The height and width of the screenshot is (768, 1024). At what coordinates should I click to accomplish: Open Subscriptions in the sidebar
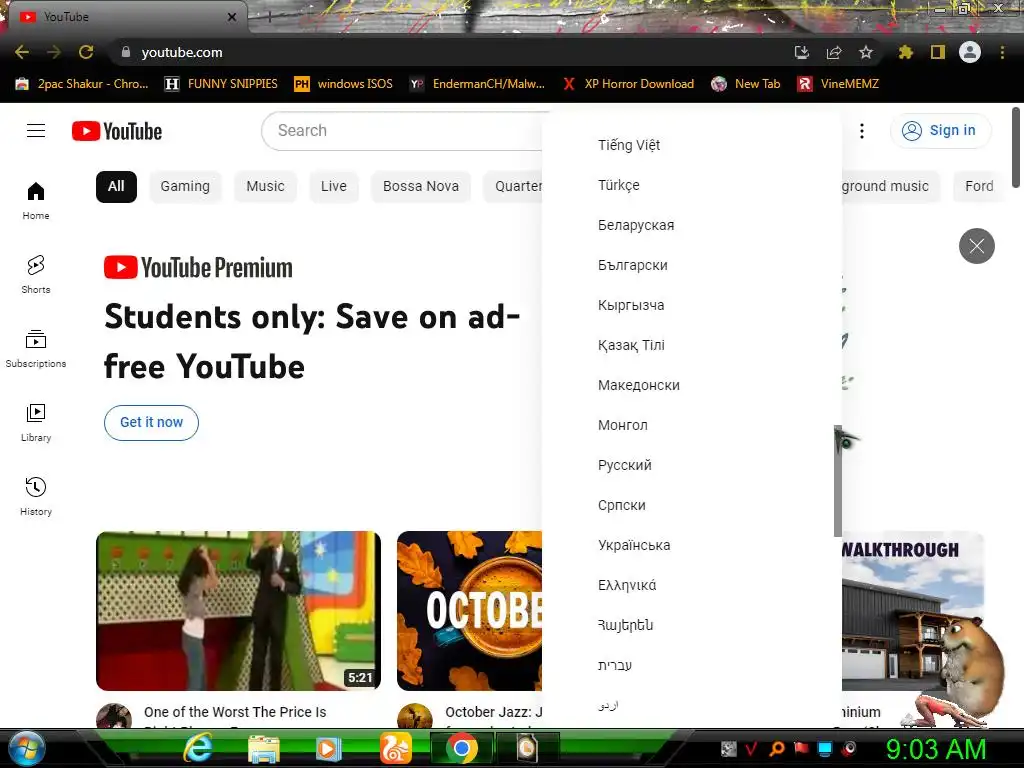tap(36, 349)
